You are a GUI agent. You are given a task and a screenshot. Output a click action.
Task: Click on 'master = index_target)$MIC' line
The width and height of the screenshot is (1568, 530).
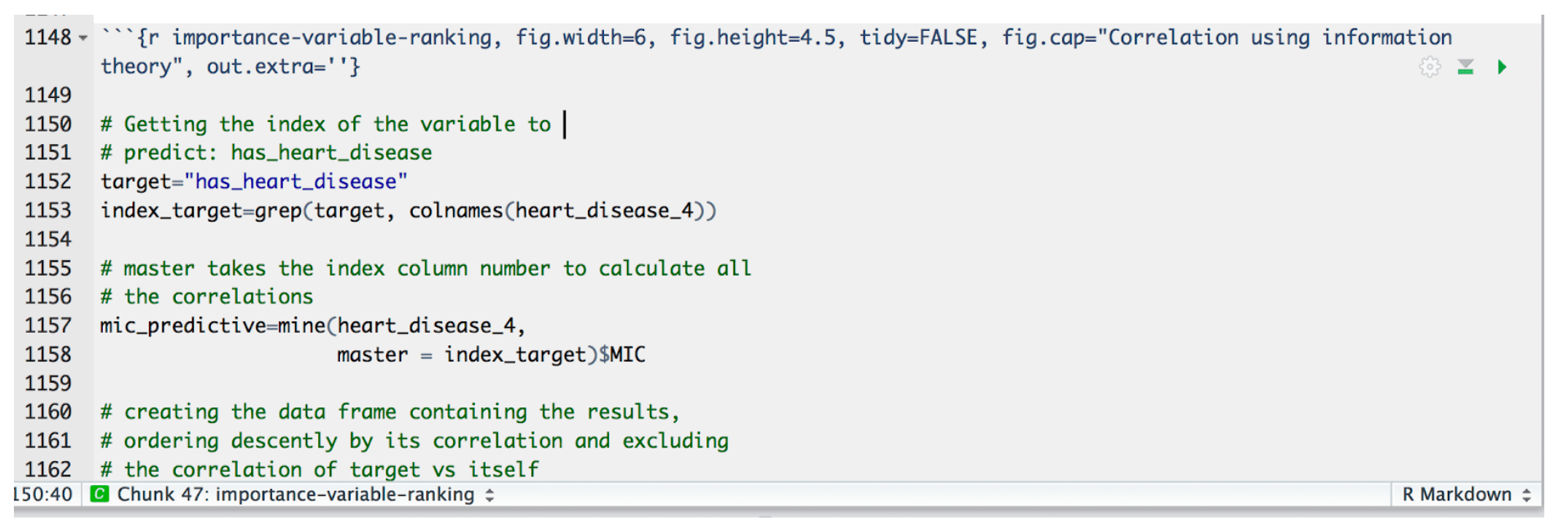pyautogui.click(x=491, y=355)
